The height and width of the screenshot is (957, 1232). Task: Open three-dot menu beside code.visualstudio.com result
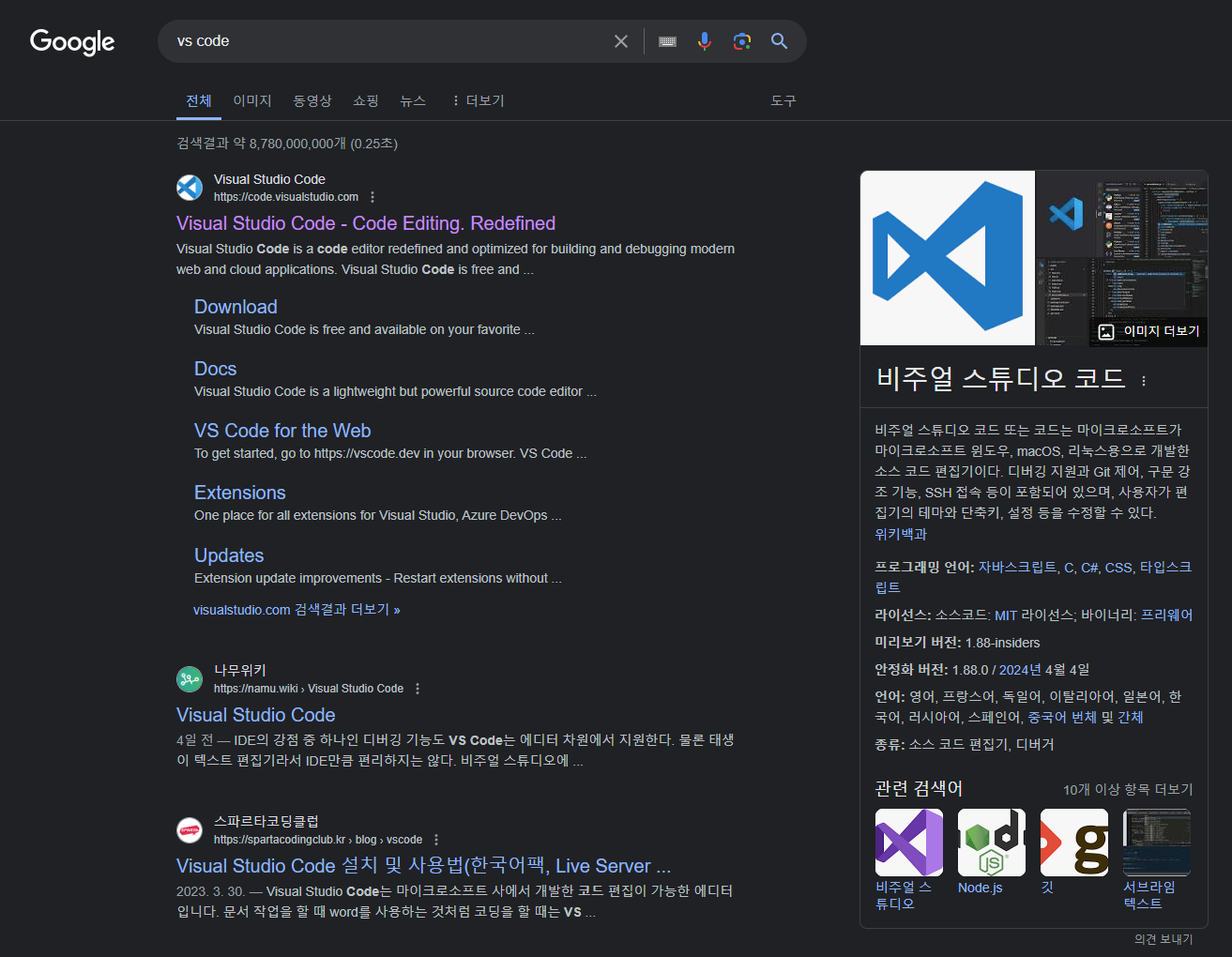pyautogui.click(x=373, y=197)
